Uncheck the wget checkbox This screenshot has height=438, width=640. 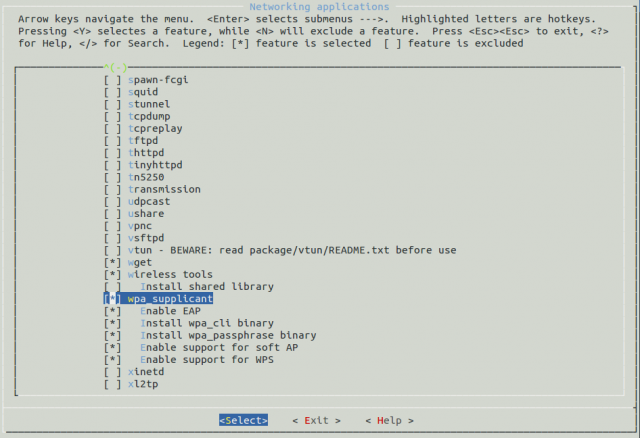pos(112,262)
